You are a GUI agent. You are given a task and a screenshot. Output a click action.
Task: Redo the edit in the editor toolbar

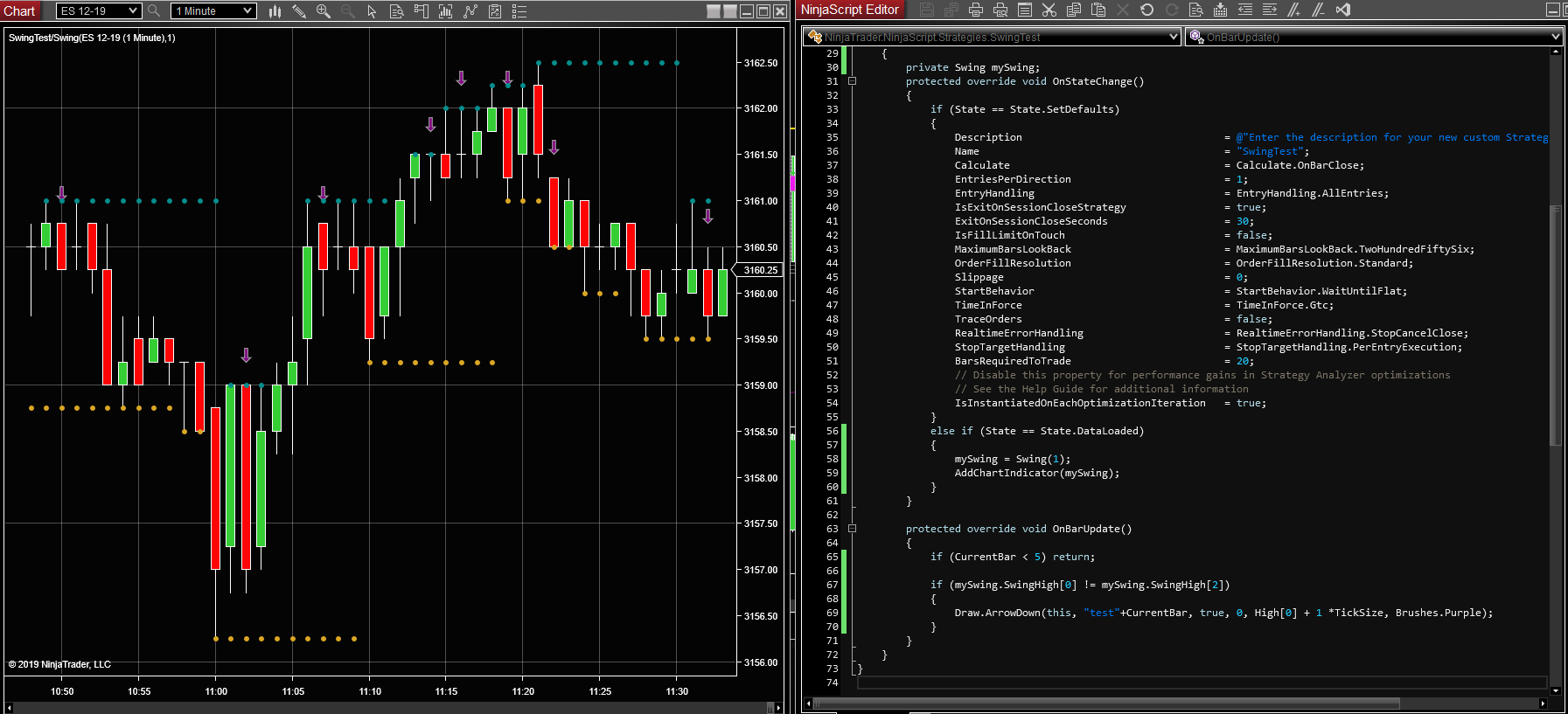pos(1172,10)
